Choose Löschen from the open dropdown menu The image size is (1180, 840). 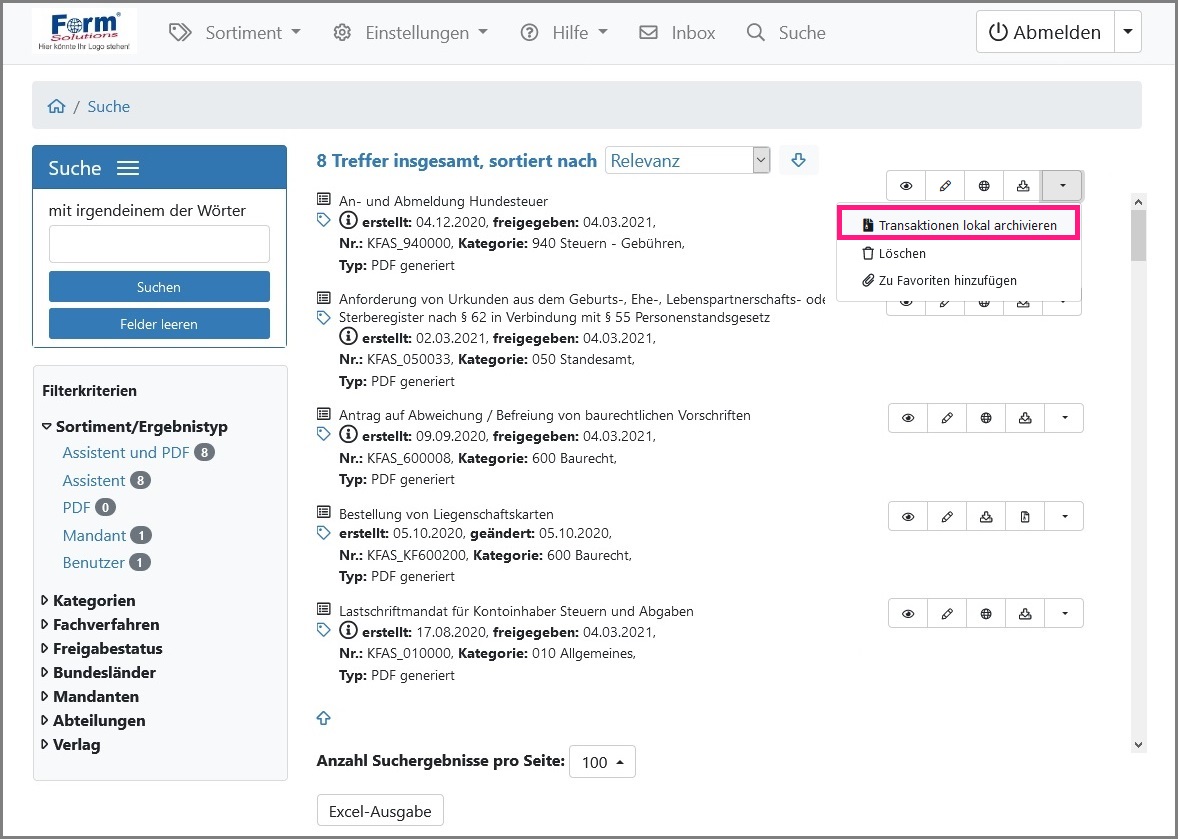point(901,254)
